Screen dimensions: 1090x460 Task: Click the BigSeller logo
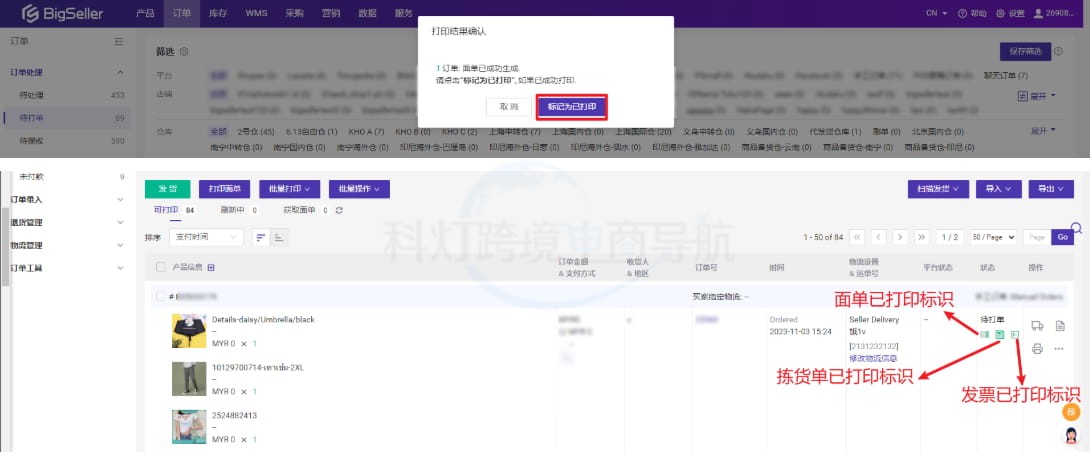[64, 13]
